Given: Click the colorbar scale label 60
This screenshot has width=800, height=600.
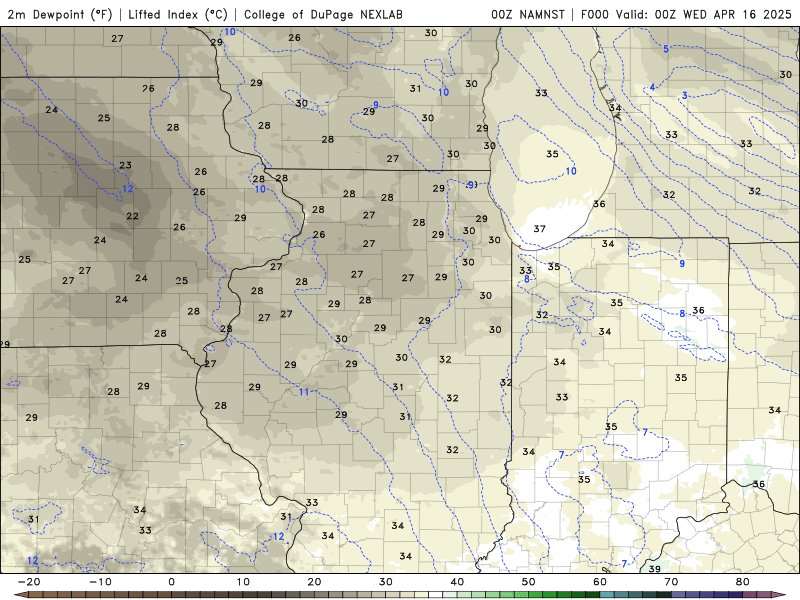Looking at the screenshot, I should pos(600,582).
